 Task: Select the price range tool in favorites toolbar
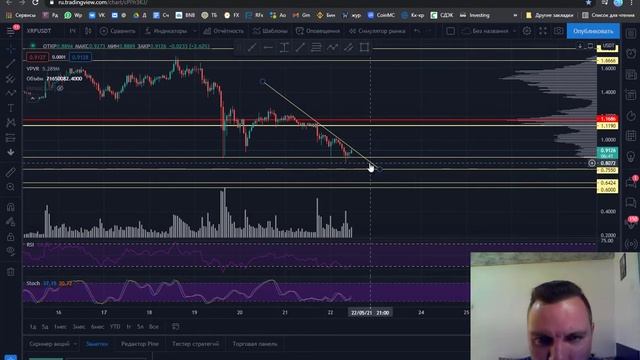point(284,48)
